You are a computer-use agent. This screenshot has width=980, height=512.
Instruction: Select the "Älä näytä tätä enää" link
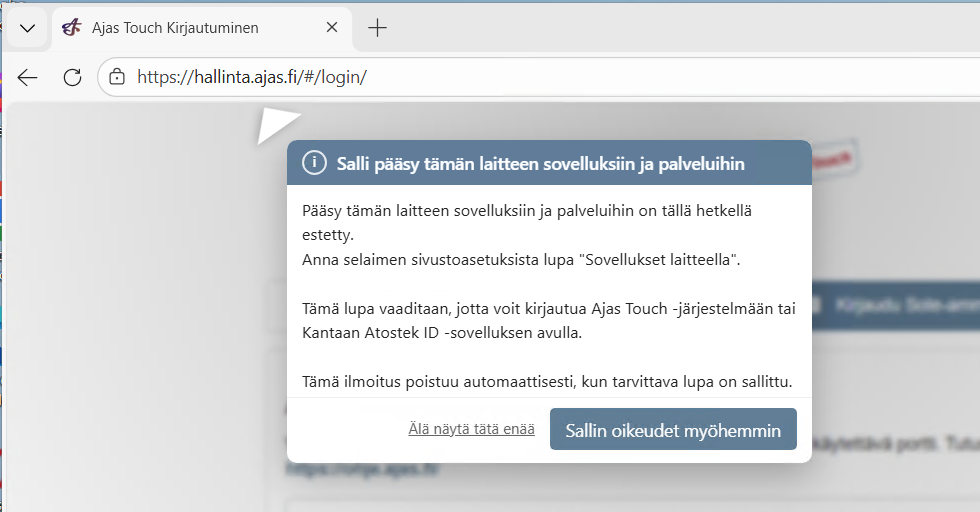(471, 430)
